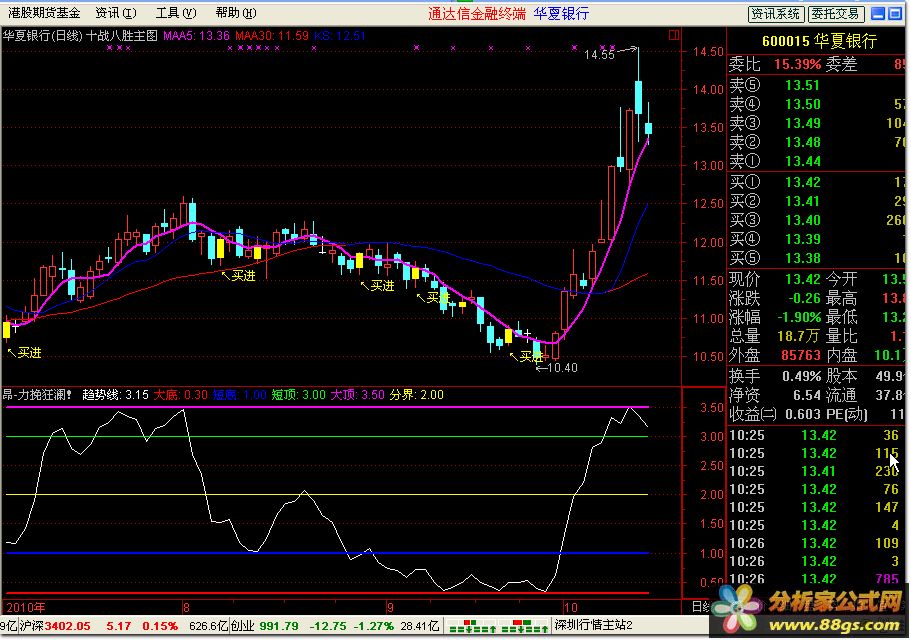Click the 大顶: 3.50 label
The width and height of the screenshot is (911, 640).
[357, 395]
